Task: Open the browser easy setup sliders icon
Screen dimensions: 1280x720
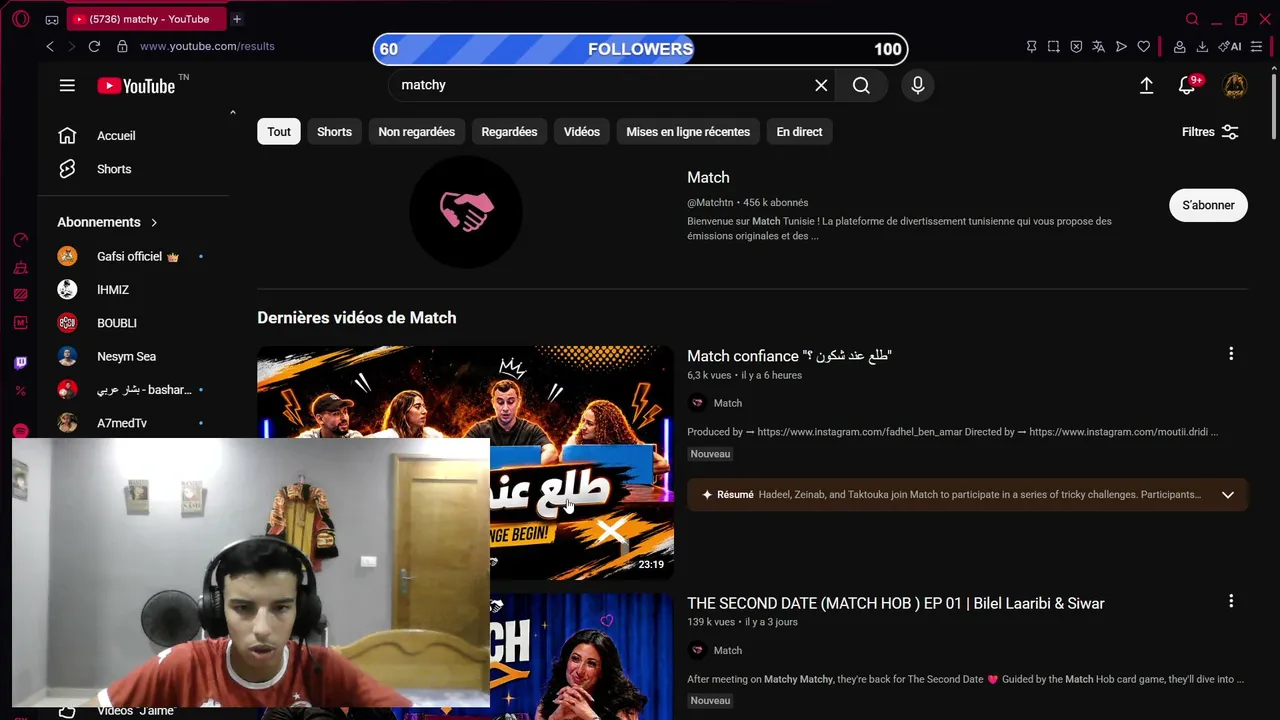Action: click(x=1257, y=46)
